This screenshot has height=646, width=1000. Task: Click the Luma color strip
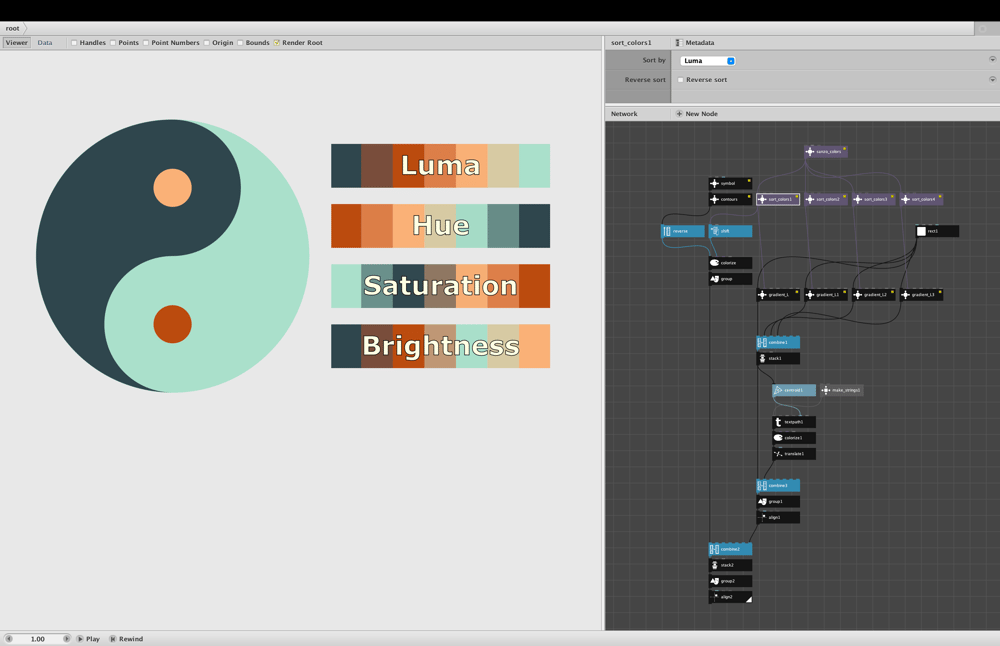[440, 166]
